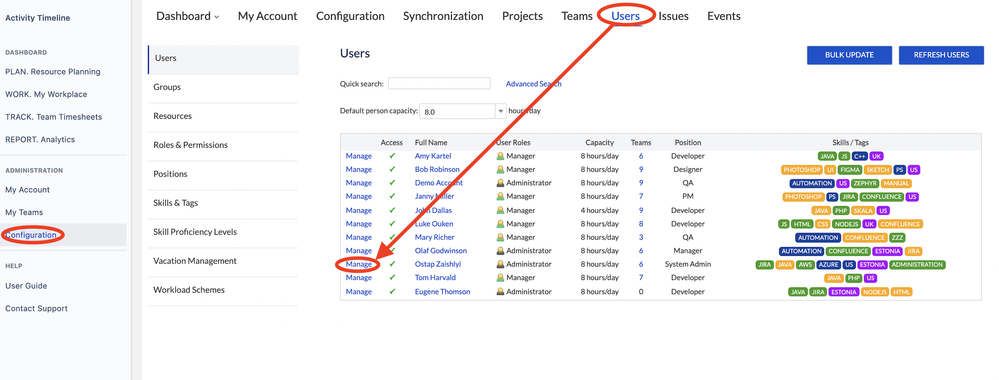This screenshot has width=999, height=380.
Task: Click the Manager role icon for Bob Robinson
Action: 500,170
